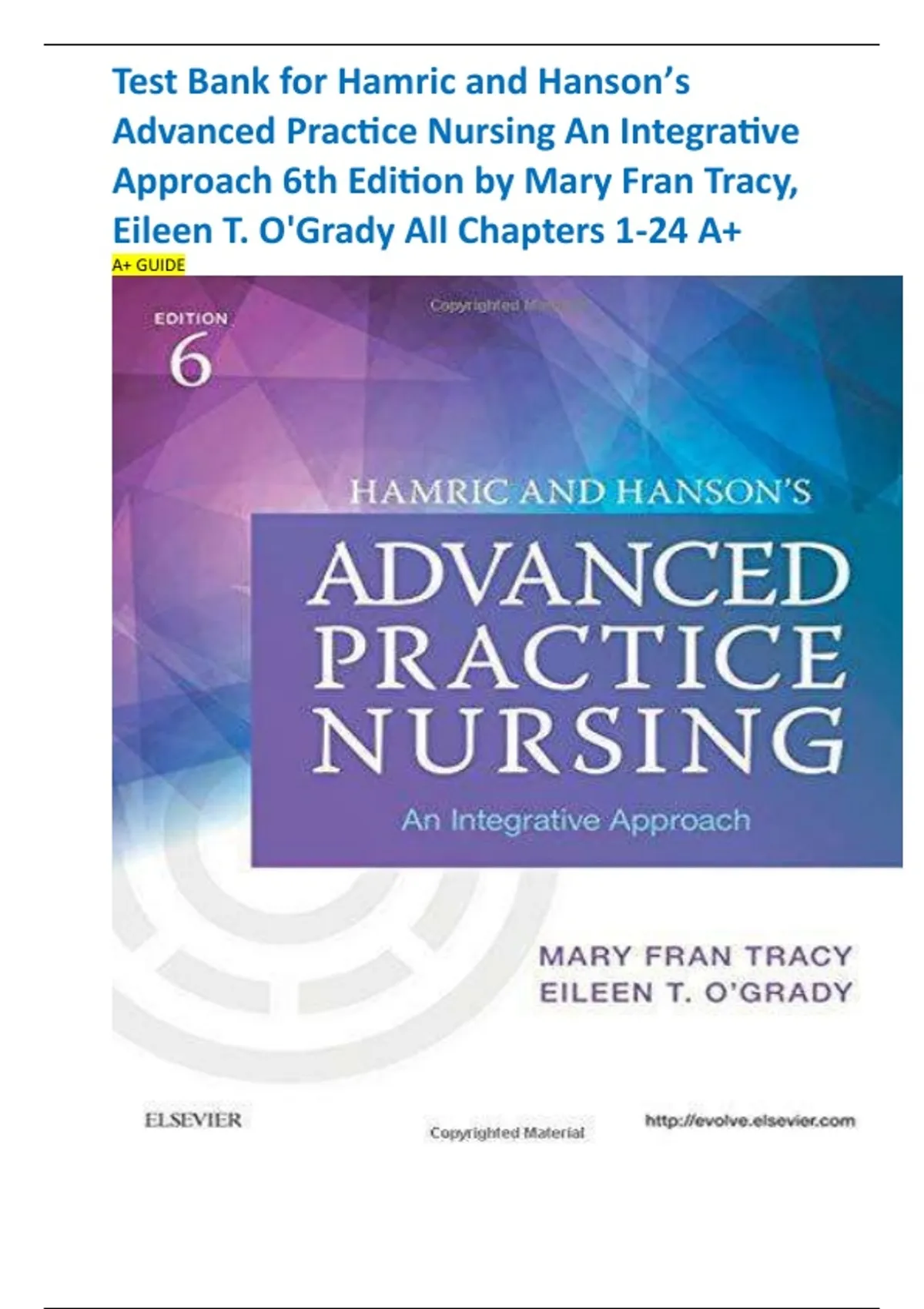Click the Elsevier publisher logo
This screenshot has height=1309, width=924.
193,1120
